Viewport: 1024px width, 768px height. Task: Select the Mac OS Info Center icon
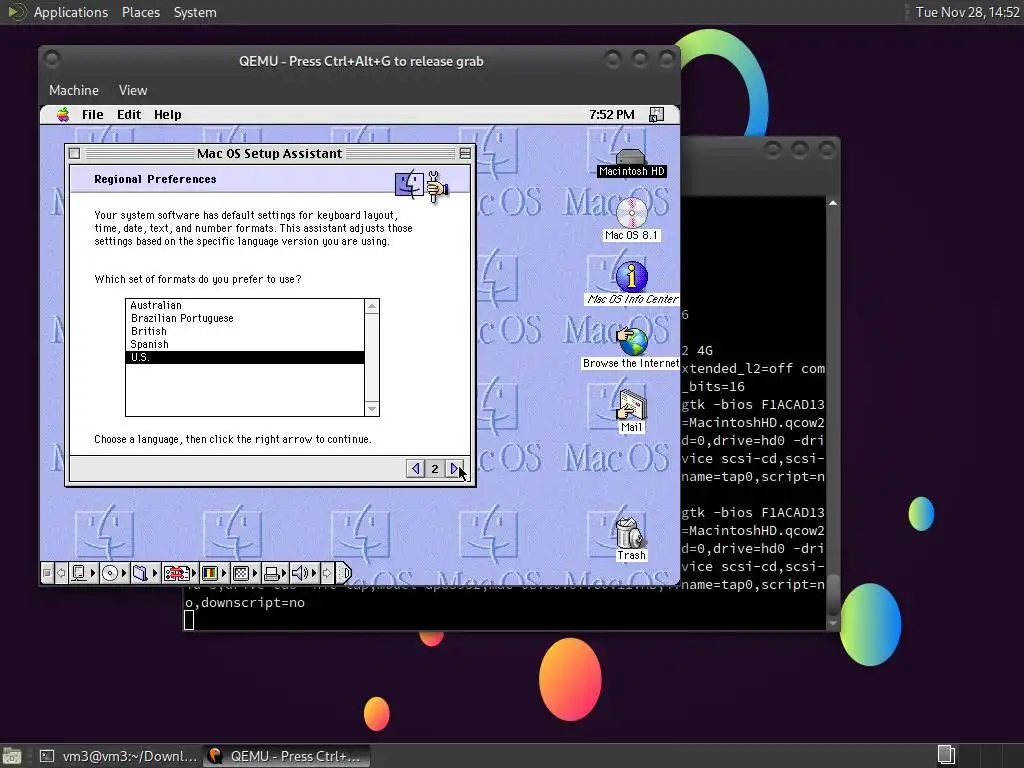pos(631,283)
